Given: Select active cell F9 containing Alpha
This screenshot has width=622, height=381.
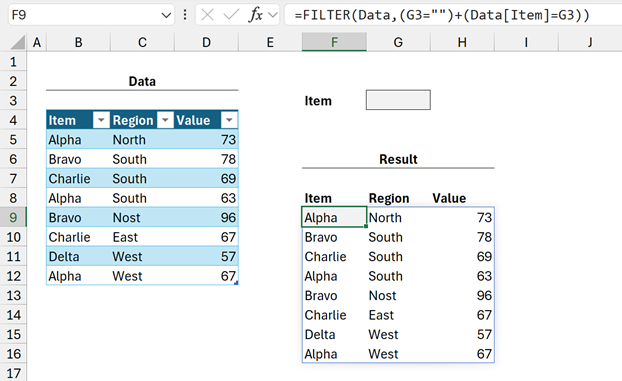Looking at the screenshot, I should pyautogui.click(x=334, y=217).
